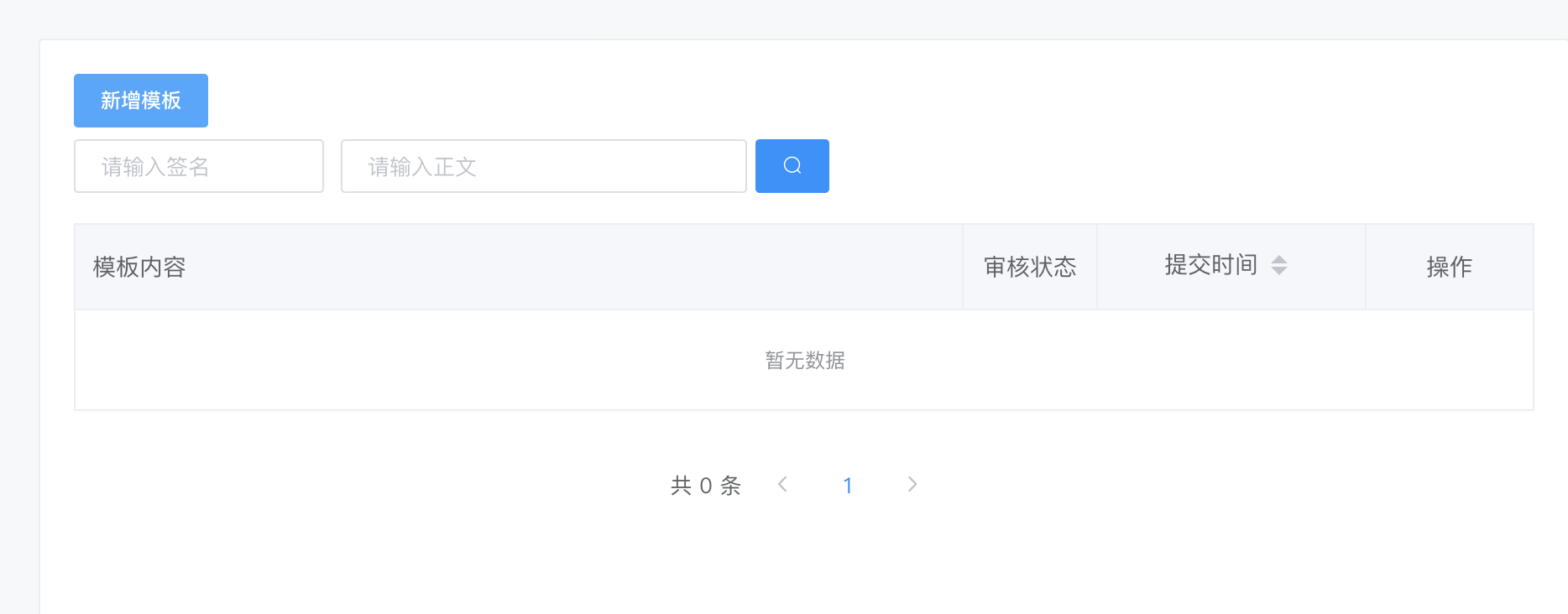The width and height of the screenshot is (1568, 614).
Task: Go to previous page with left chevron
Action: point(782,484)
